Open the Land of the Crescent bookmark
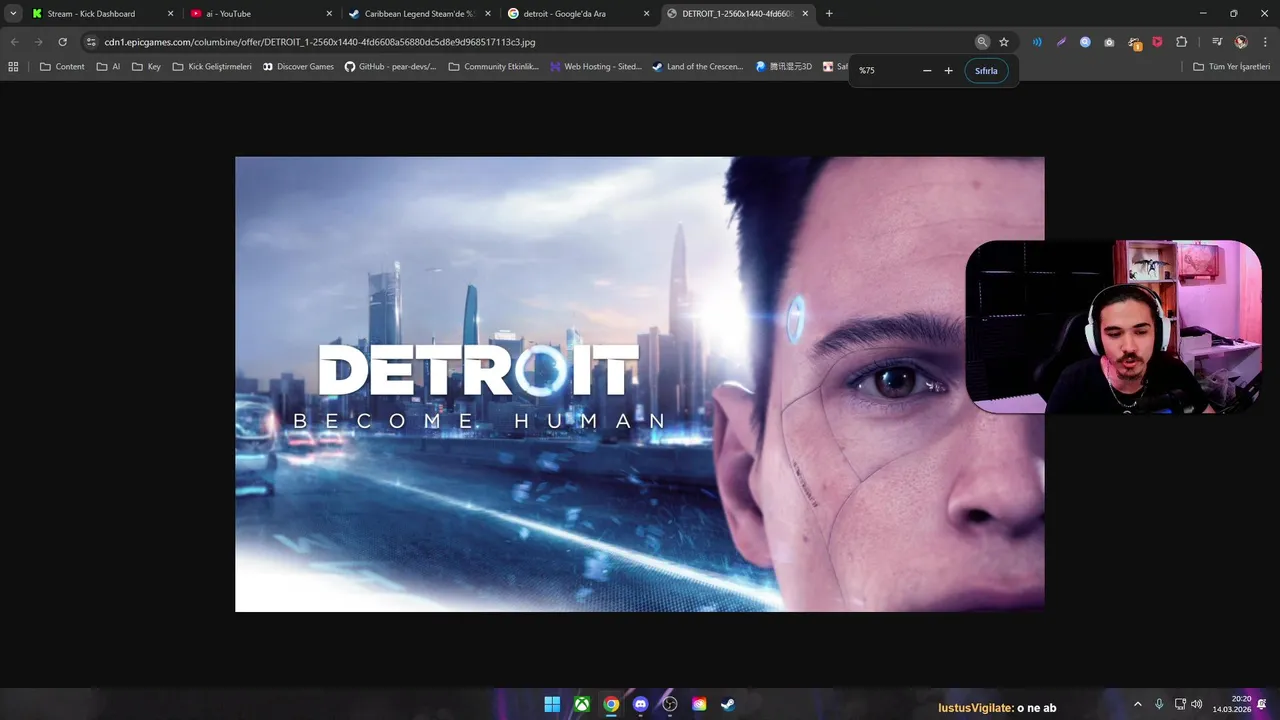 [x=698, y=67]
